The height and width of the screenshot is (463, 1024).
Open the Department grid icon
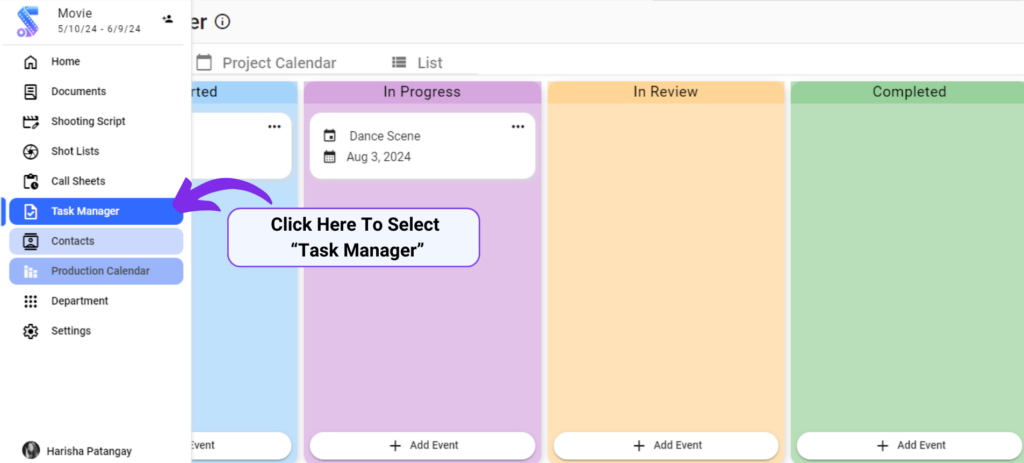(30, 301)
